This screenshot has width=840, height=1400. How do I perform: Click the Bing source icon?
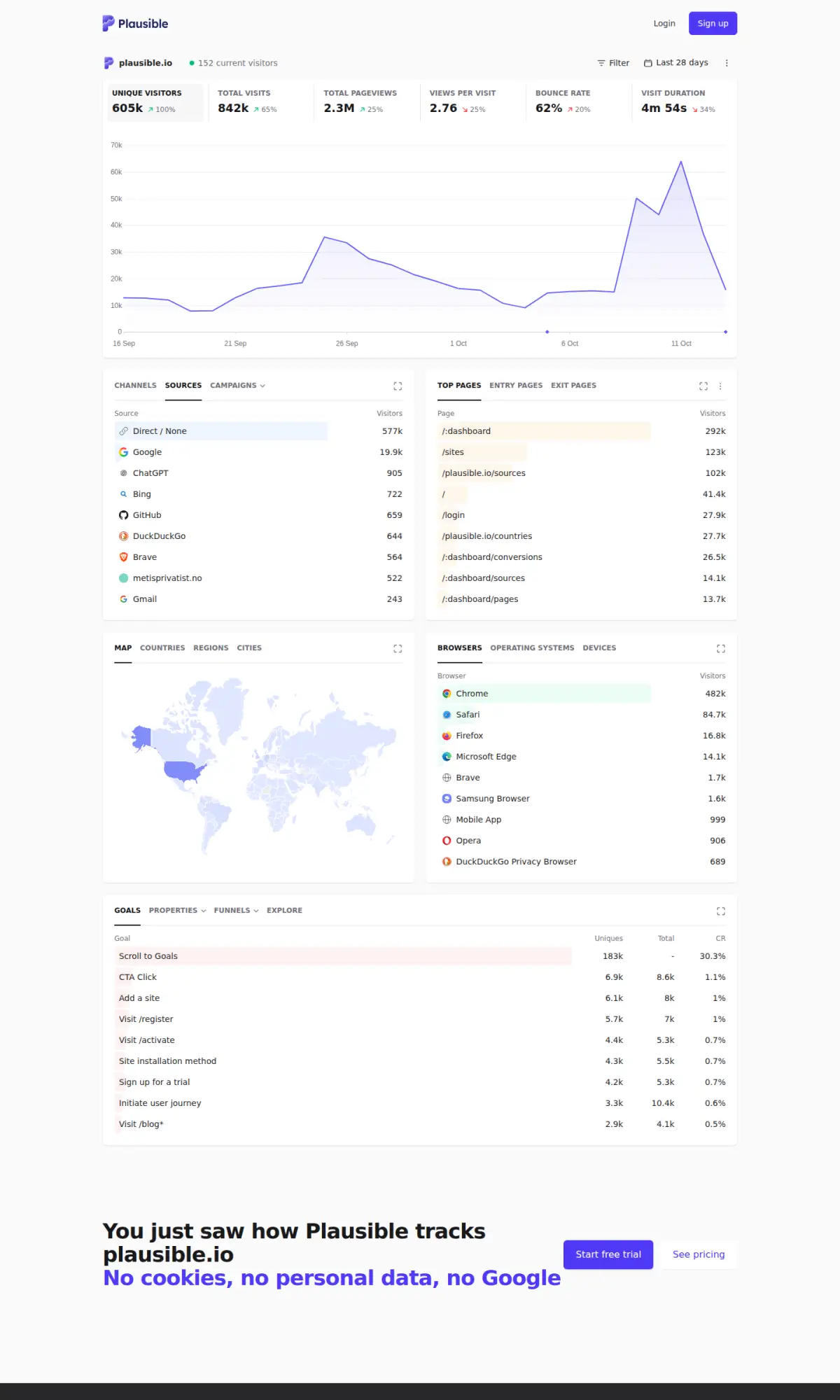124,494
